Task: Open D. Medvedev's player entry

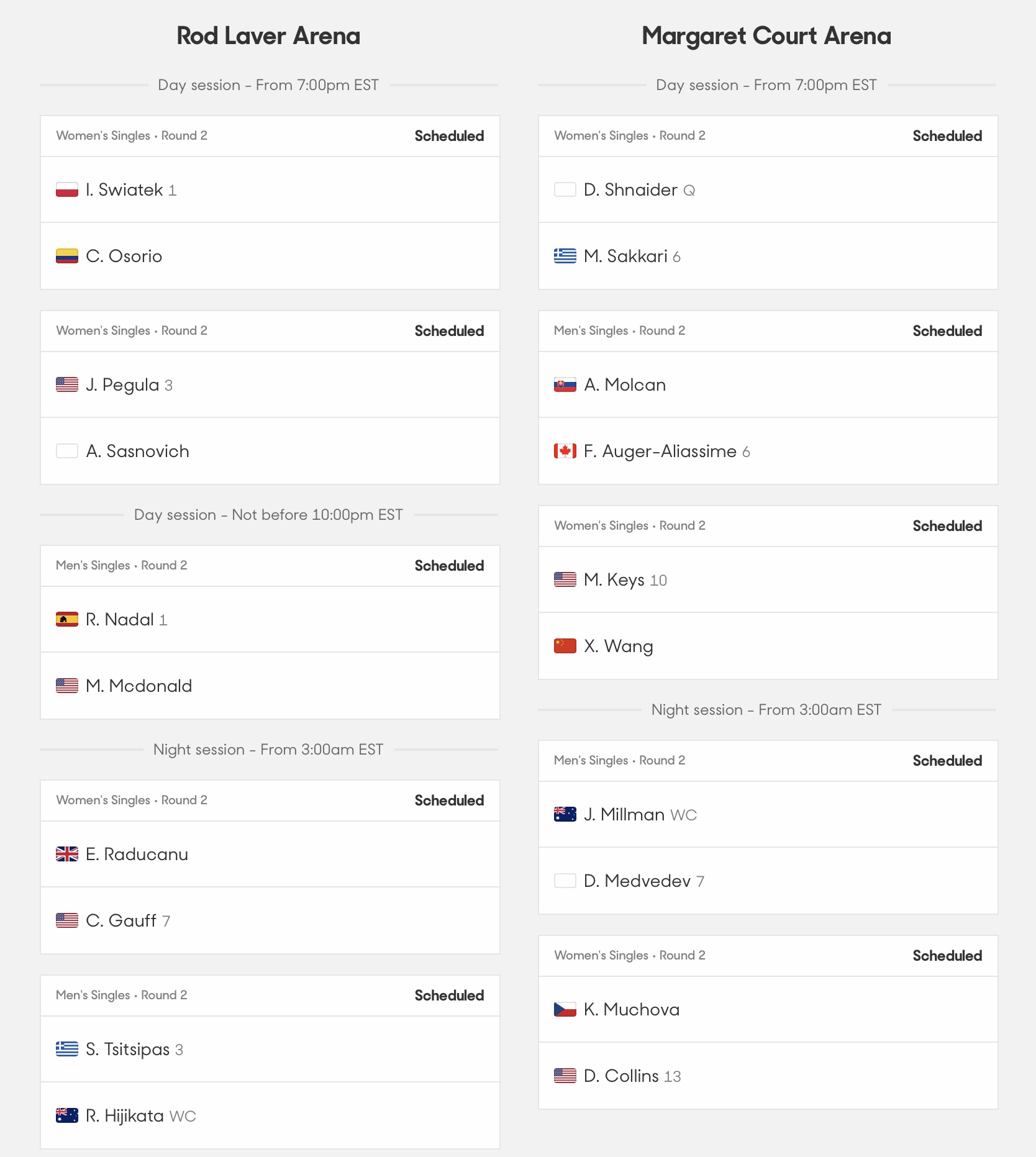Action: coord(768,881)
